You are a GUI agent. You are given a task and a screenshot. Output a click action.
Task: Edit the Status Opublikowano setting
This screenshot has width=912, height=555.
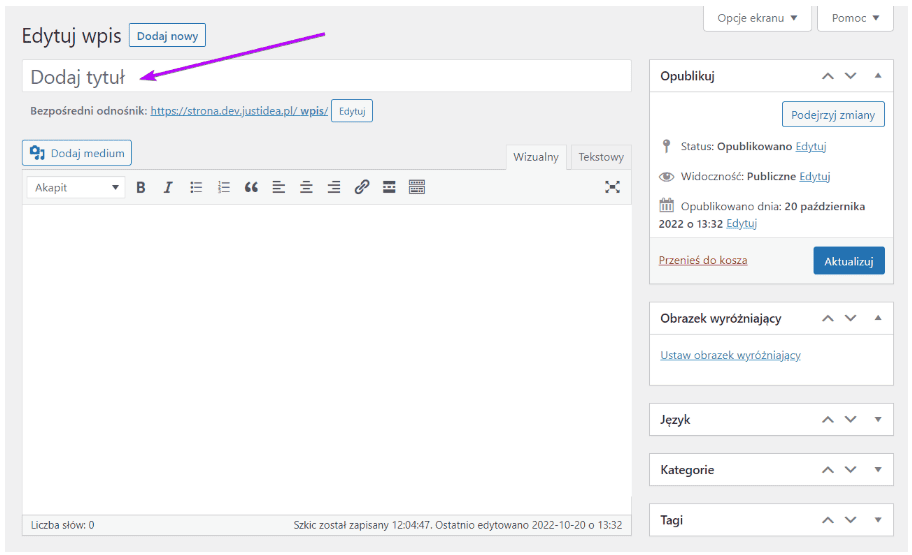pyautogui.click(x=811, y=147)
